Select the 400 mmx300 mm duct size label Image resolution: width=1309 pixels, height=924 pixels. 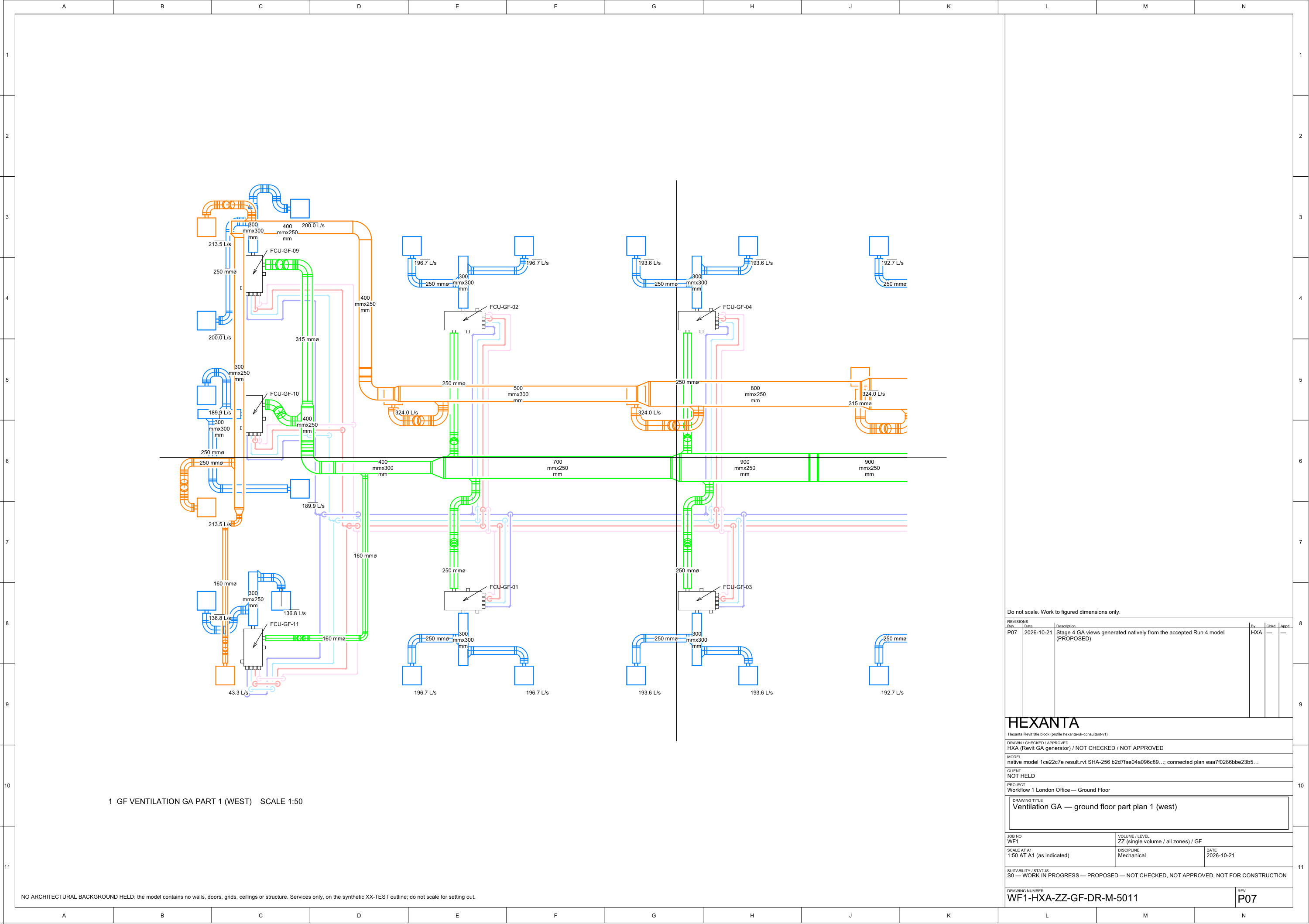pyautogui.click(x=383, y=468)
